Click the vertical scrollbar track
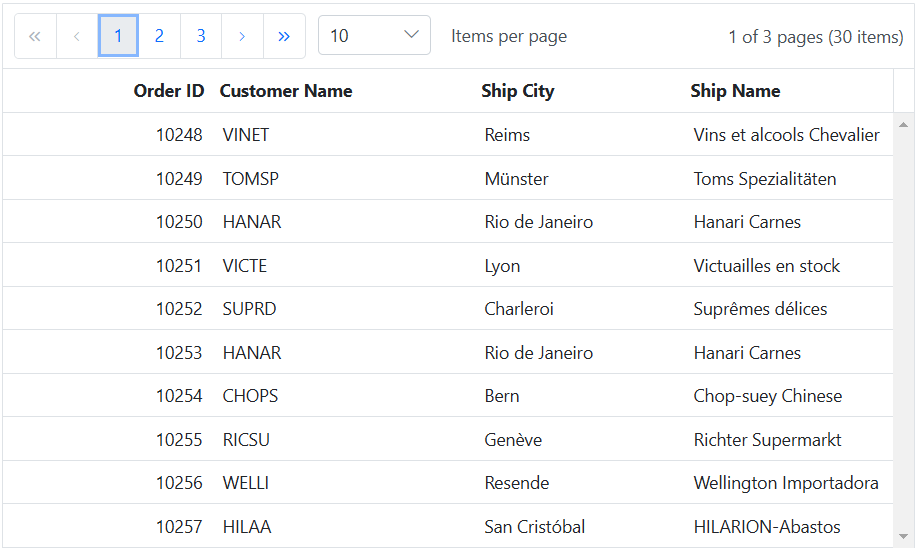918x550 pixels. (903, 330)
